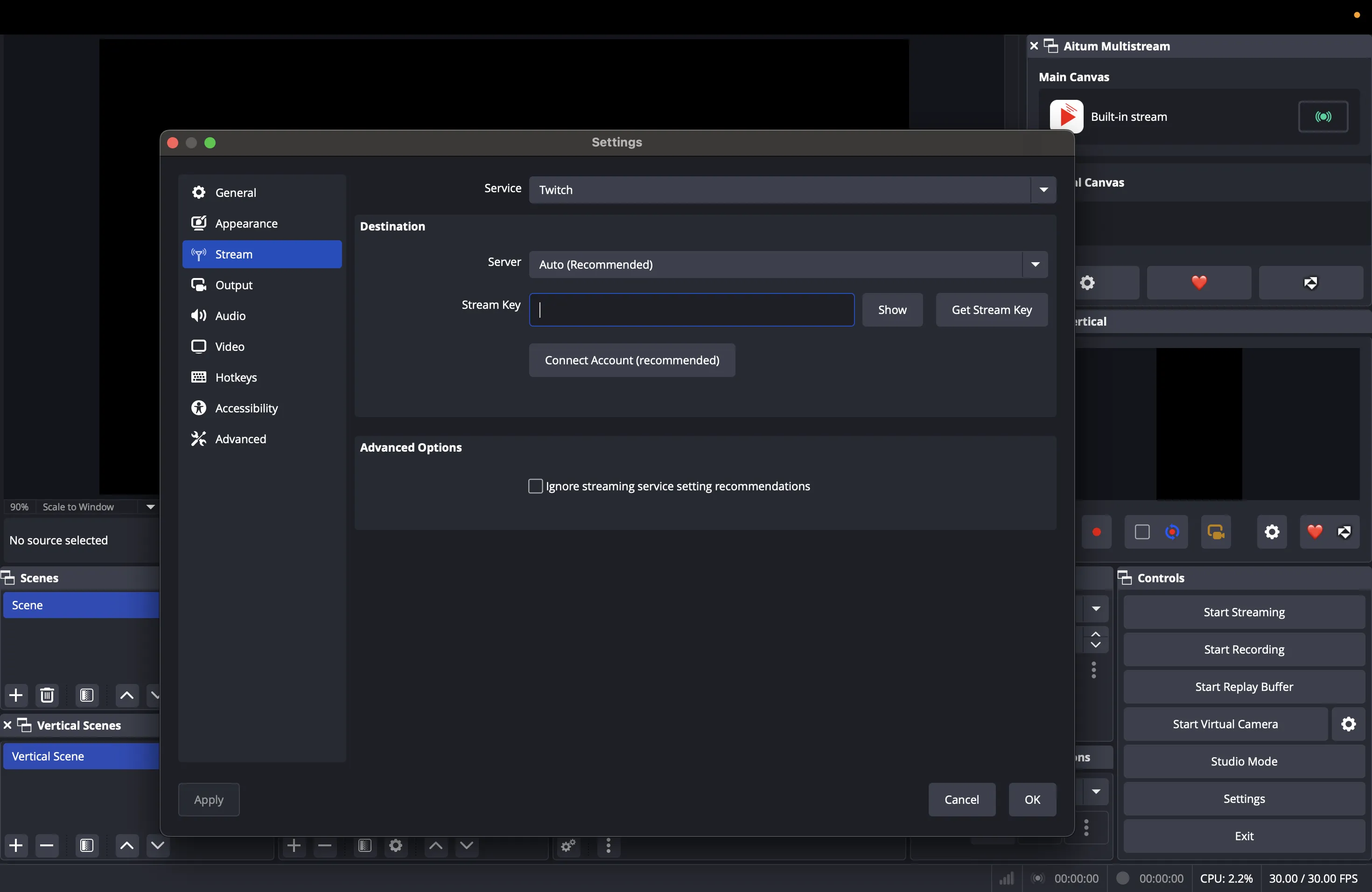Open filters in the Vertical Scenes toolbar
1372x892 pixels.
pos(87,846)
